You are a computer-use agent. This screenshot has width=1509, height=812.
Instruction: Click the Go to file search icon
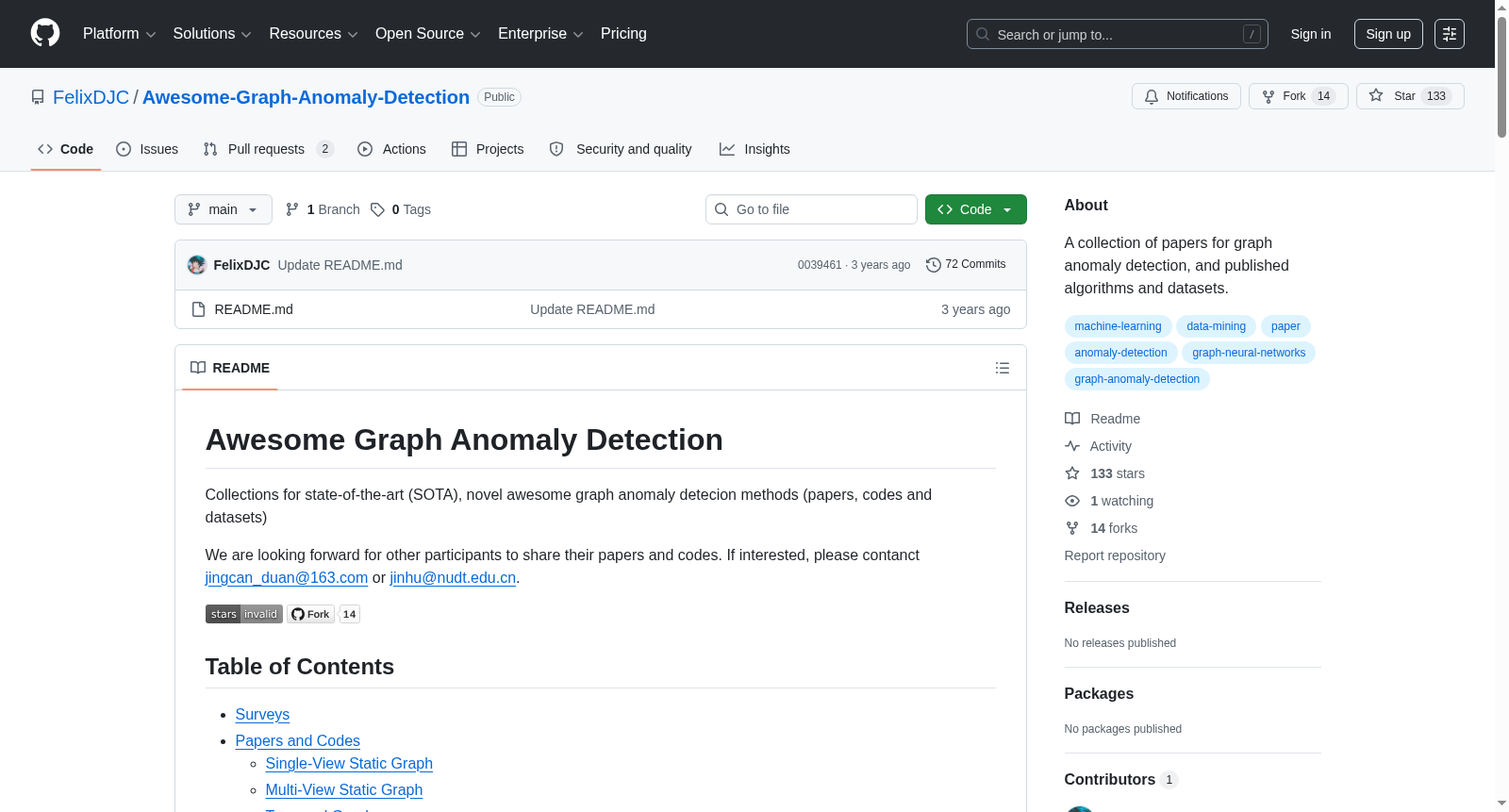coord(721,209)
